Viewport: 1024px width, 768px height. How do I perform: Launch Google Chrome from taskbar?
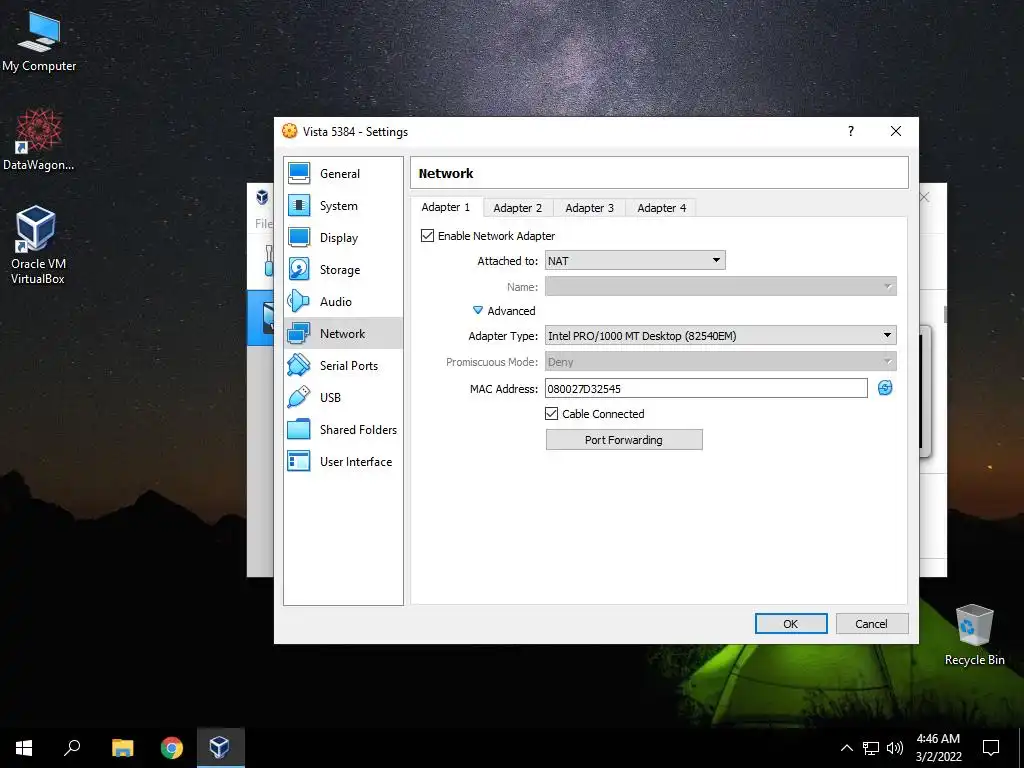[x=172, y=748]
